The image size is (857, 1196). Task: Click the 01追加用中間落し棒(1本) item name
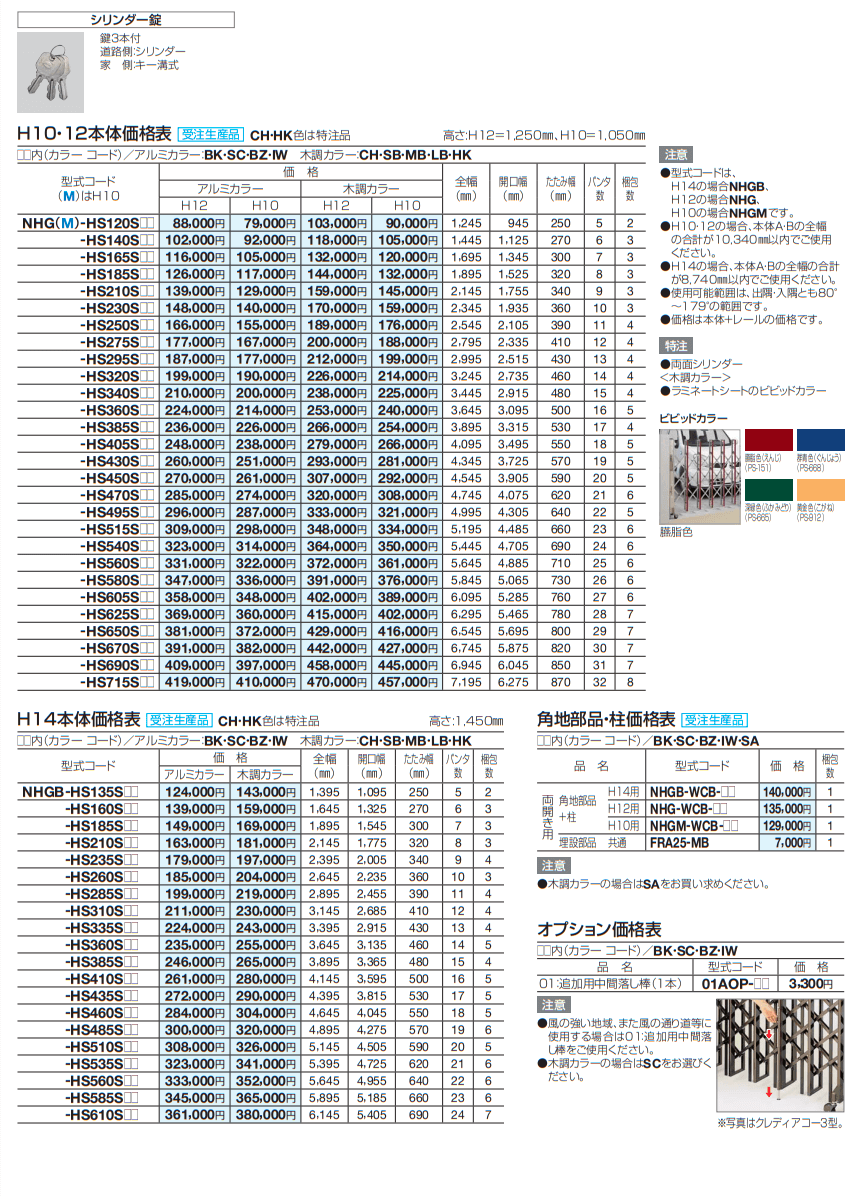point(611,984)
